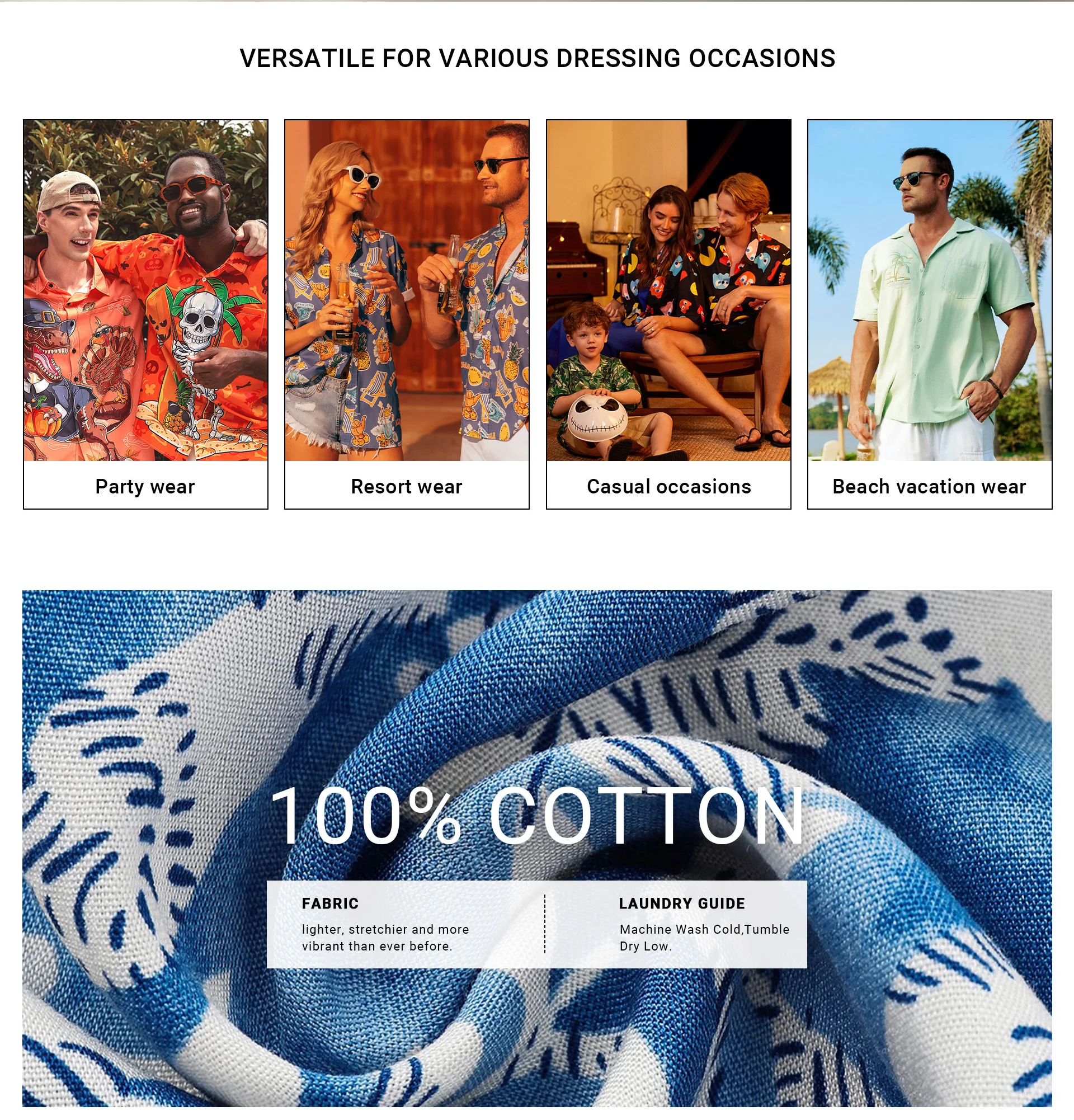1074x1120 pixels.
Task: Click the Machine Wash Cold instruction text
Action: coord(704,938)
